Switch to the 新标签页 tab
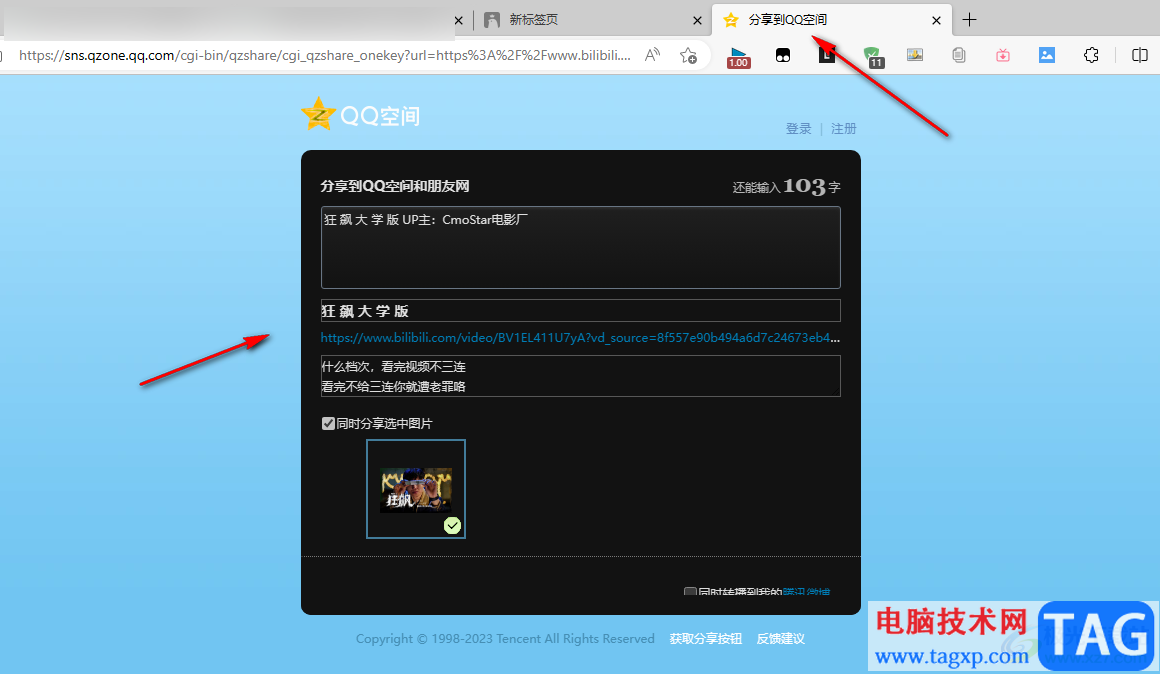The image size is (1160, 674). pyautogui.click(x=590, y=20)
